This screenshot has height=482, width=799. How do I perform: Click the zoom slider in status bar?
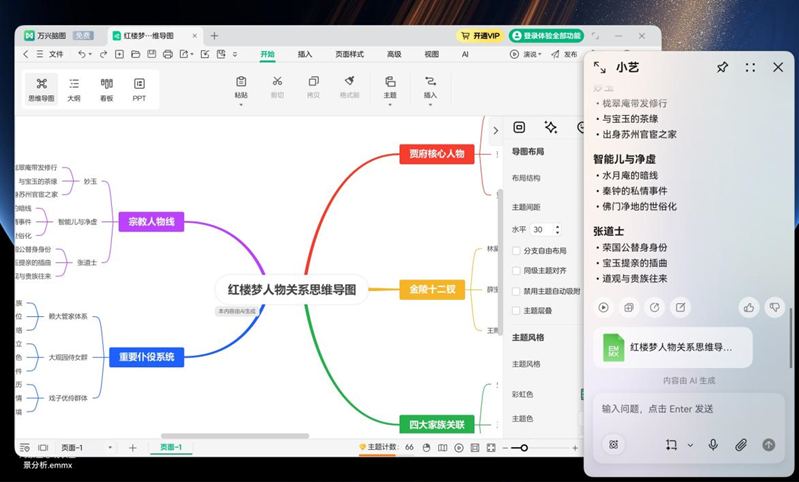pyautogui.click(x=524, y=448)
